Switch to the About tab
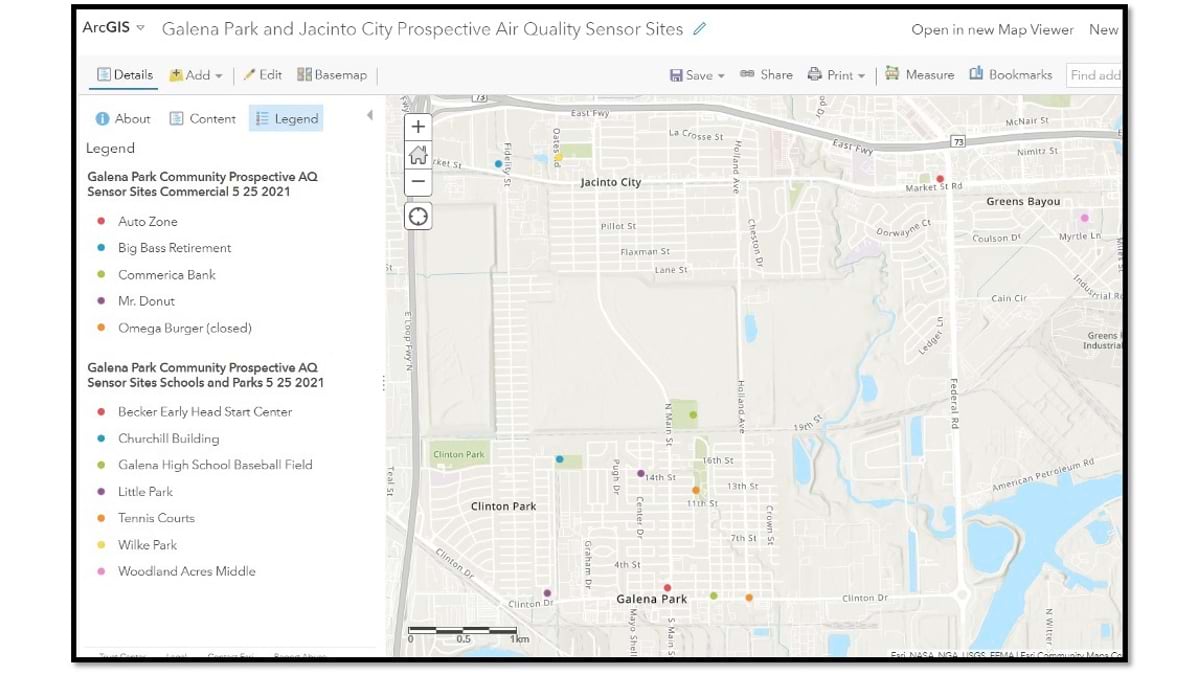This screenshot has height=675, width=1200. (122, 119)
